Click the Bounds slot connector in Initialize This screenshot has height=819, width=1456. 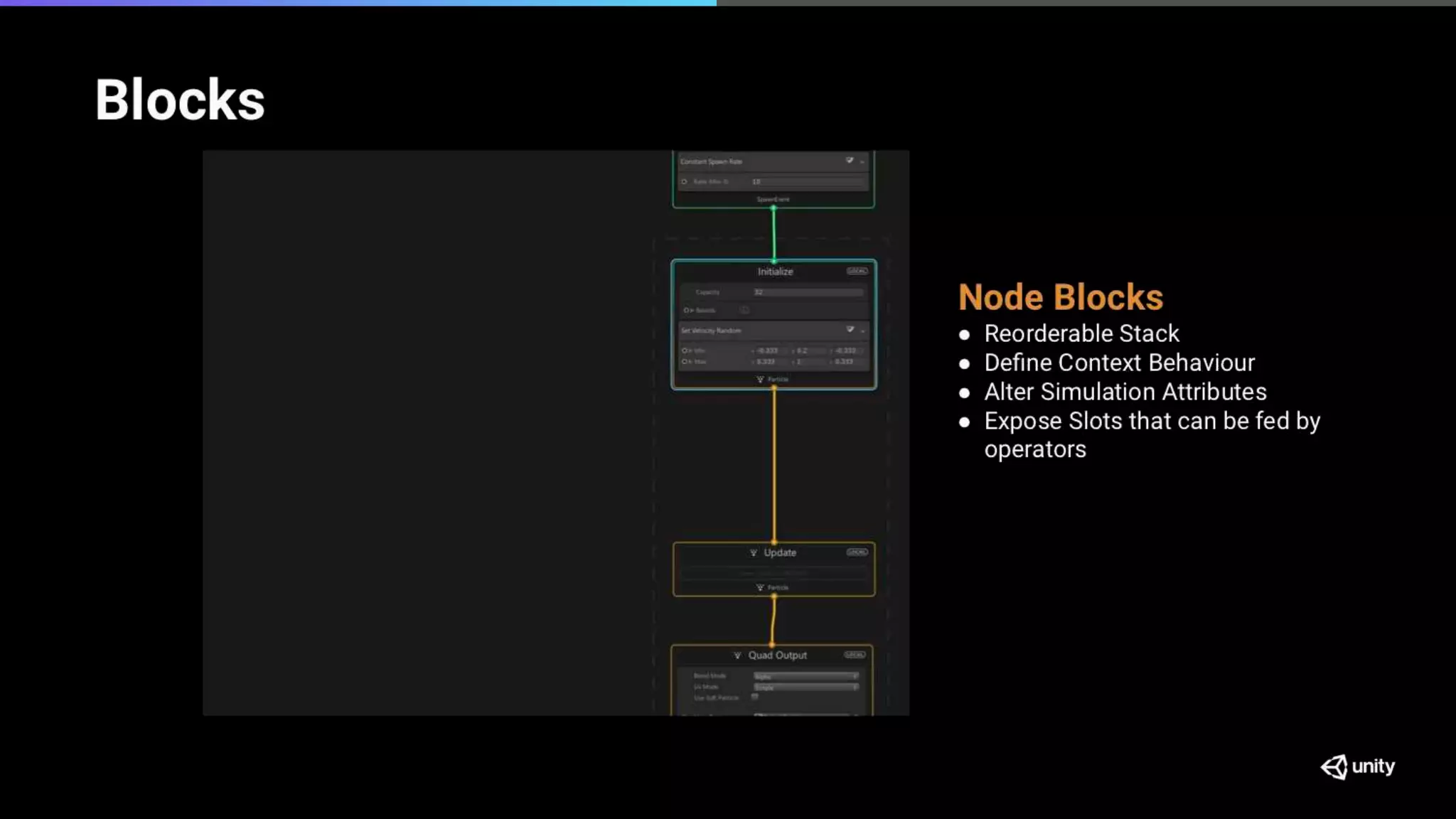(x=686, y=311)
